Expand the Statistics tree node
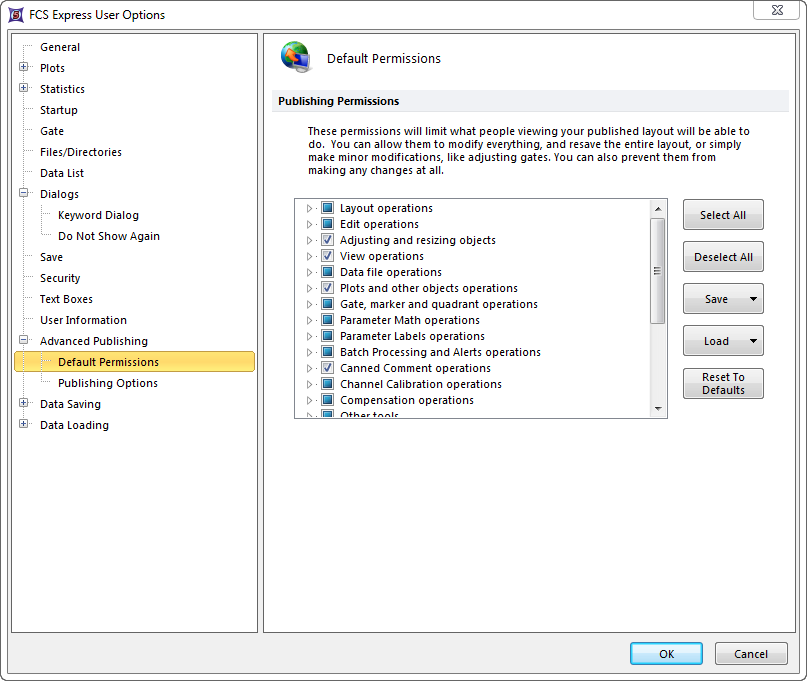The height and width of the screenshot is (681, 807). coord(23,89)
